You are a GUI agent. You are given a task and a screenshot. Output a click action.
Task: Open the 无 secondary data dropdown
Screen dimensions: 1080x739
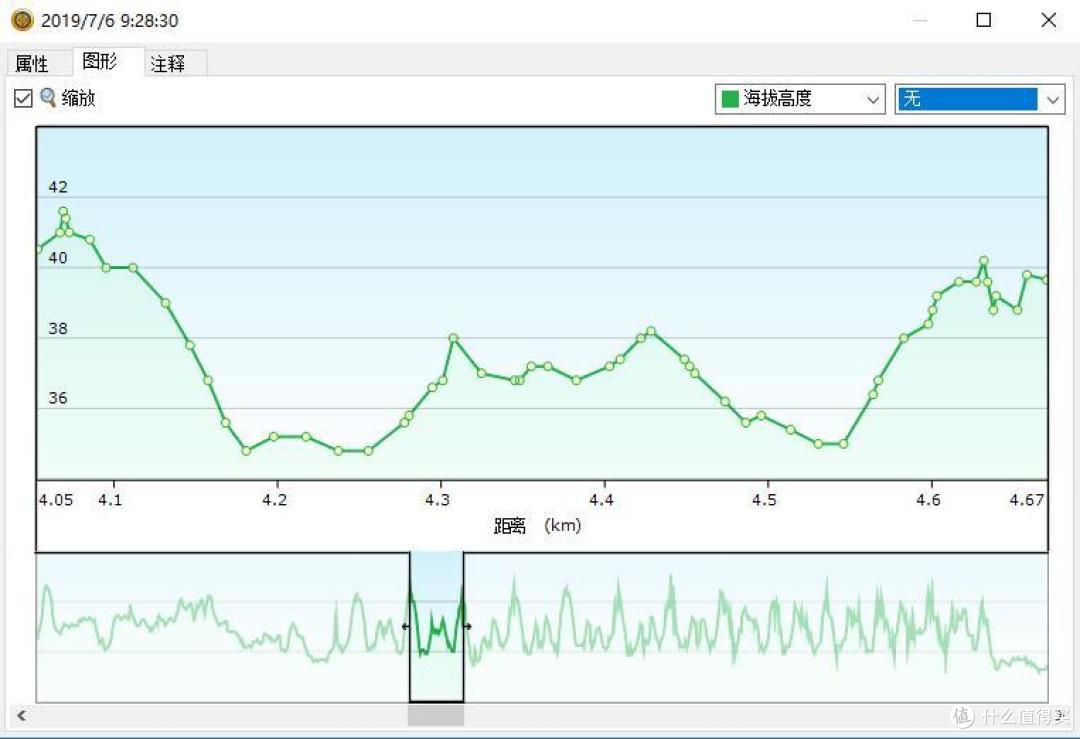pyautogui.click(x=979, y=99)
